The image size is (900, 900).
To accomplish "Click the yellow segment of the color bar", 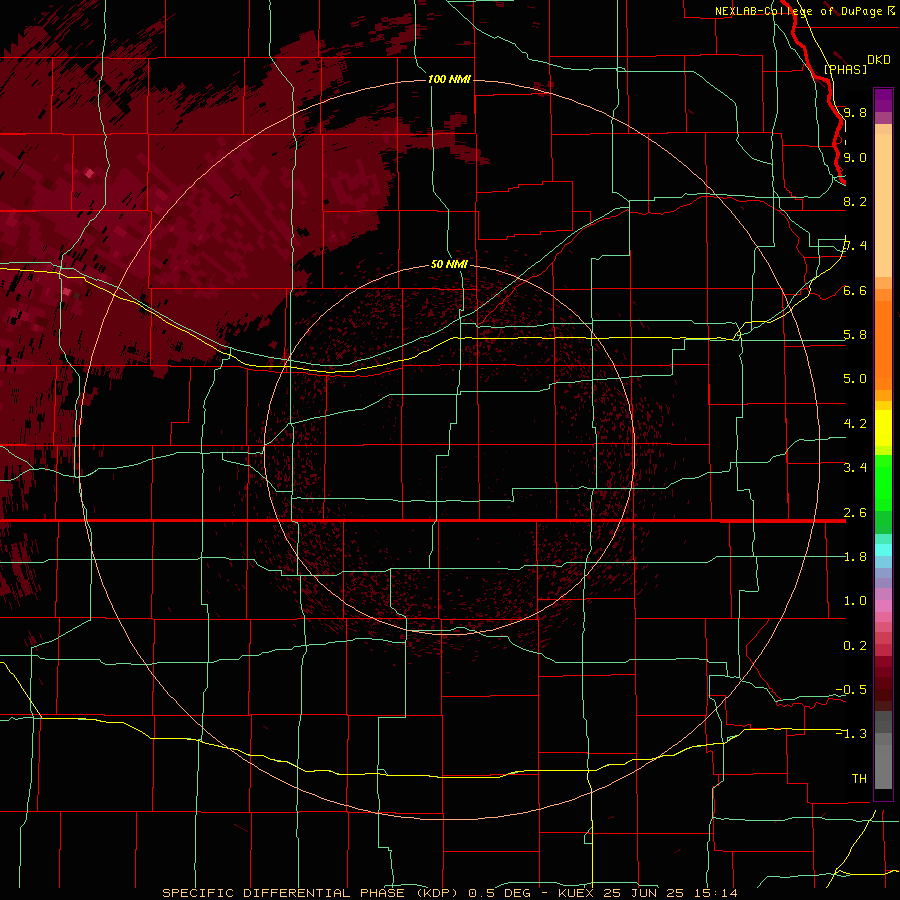I will 883,428.
